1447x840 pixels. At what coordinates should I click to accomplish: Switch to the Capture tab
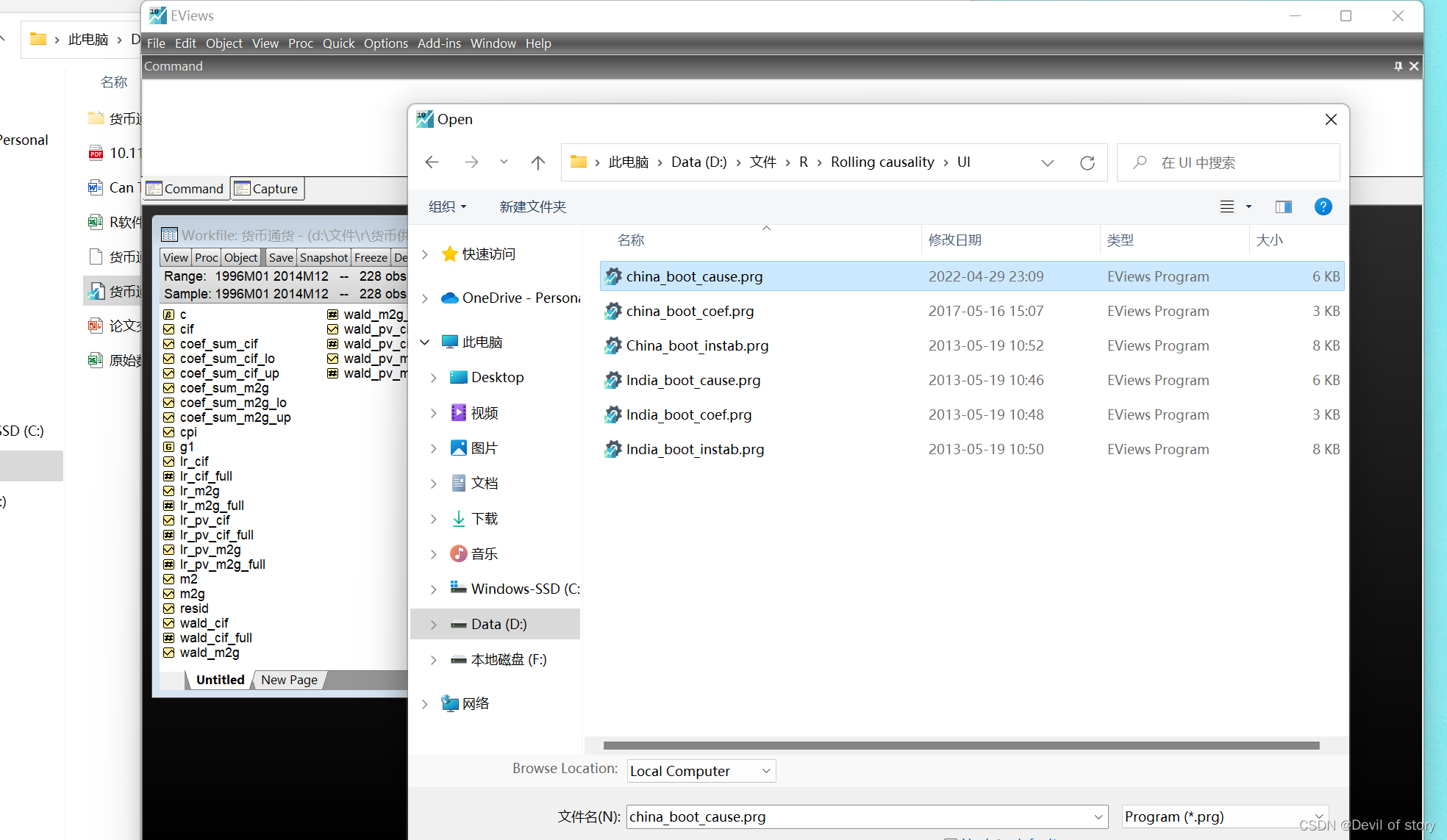click(267, 189)
